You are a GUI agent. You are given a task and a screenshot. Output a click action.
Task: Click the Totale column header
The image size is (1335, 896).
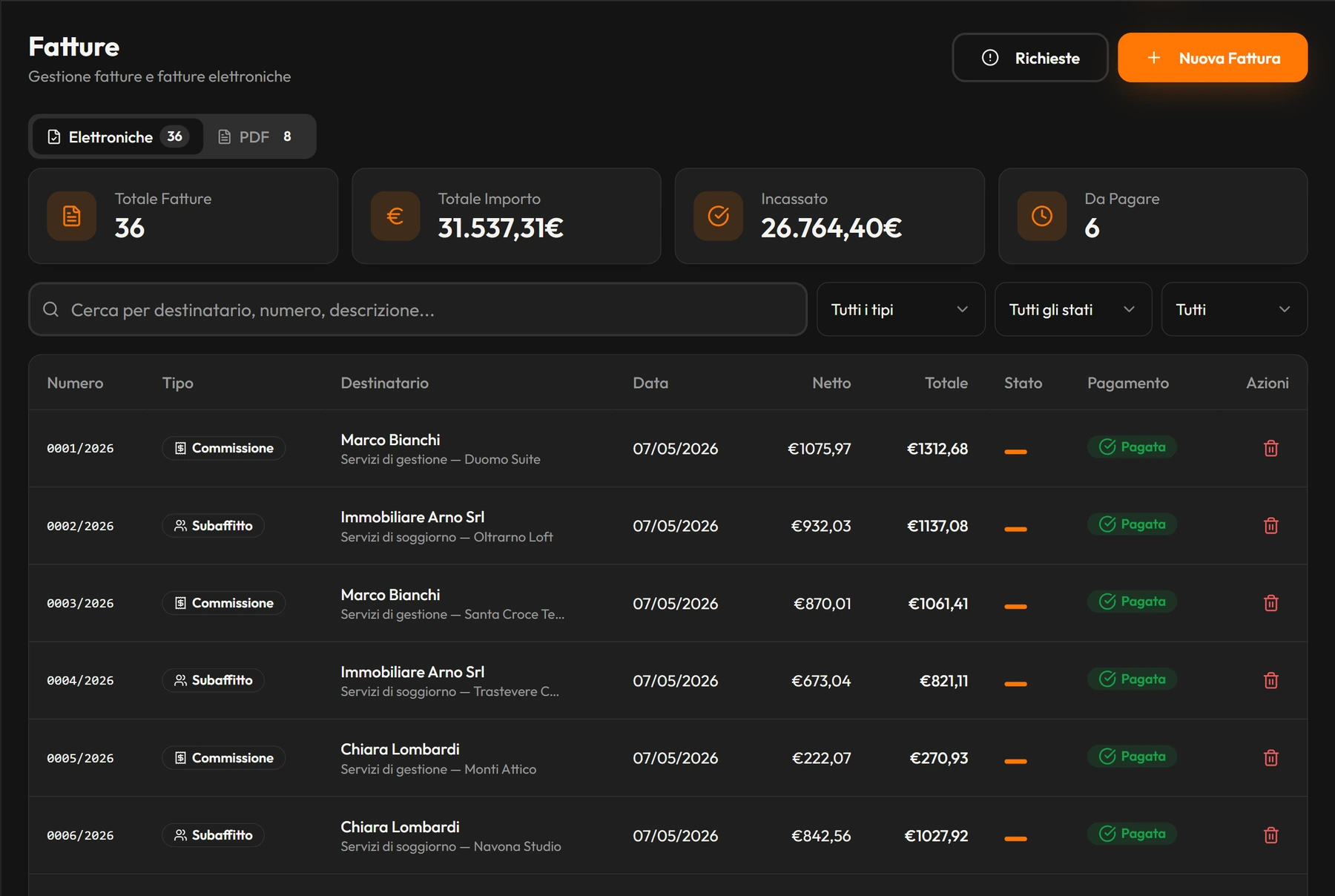[x=946, y=383]
